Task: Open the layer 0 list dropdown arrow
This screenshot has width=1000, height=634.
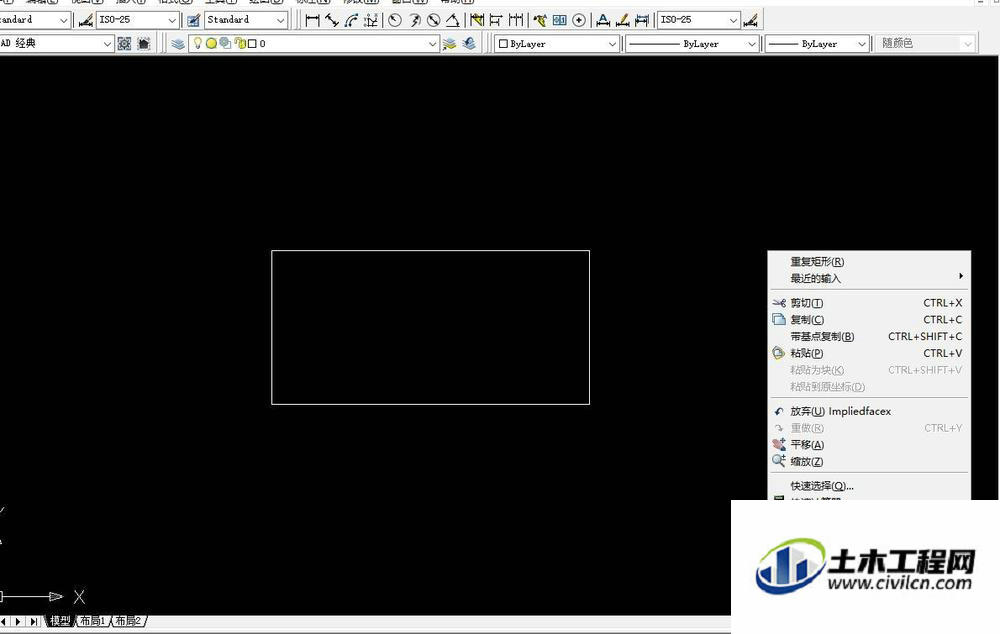Action: tap(432, 43)
